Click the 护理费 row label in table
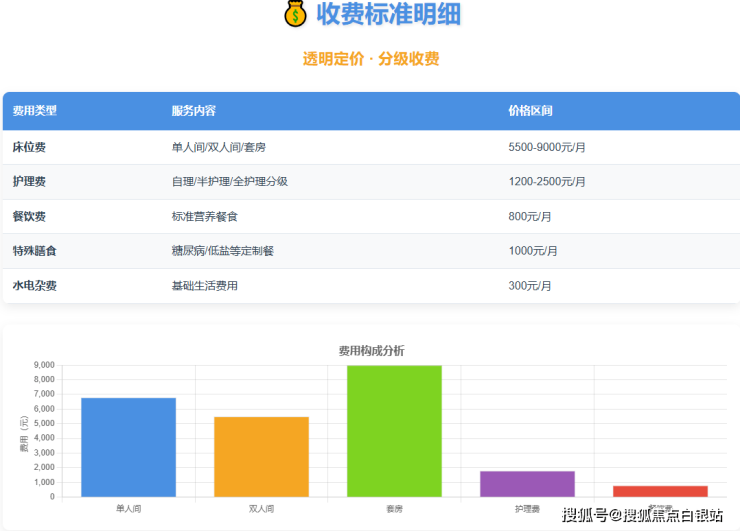The height and width of the screenshot is (531, 740). click(x=29, y=182)
